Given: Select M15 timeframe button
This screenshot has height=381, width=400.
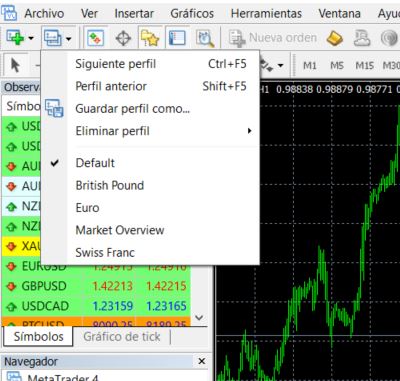Looking at the screenshot, I should tap(364, 65).
